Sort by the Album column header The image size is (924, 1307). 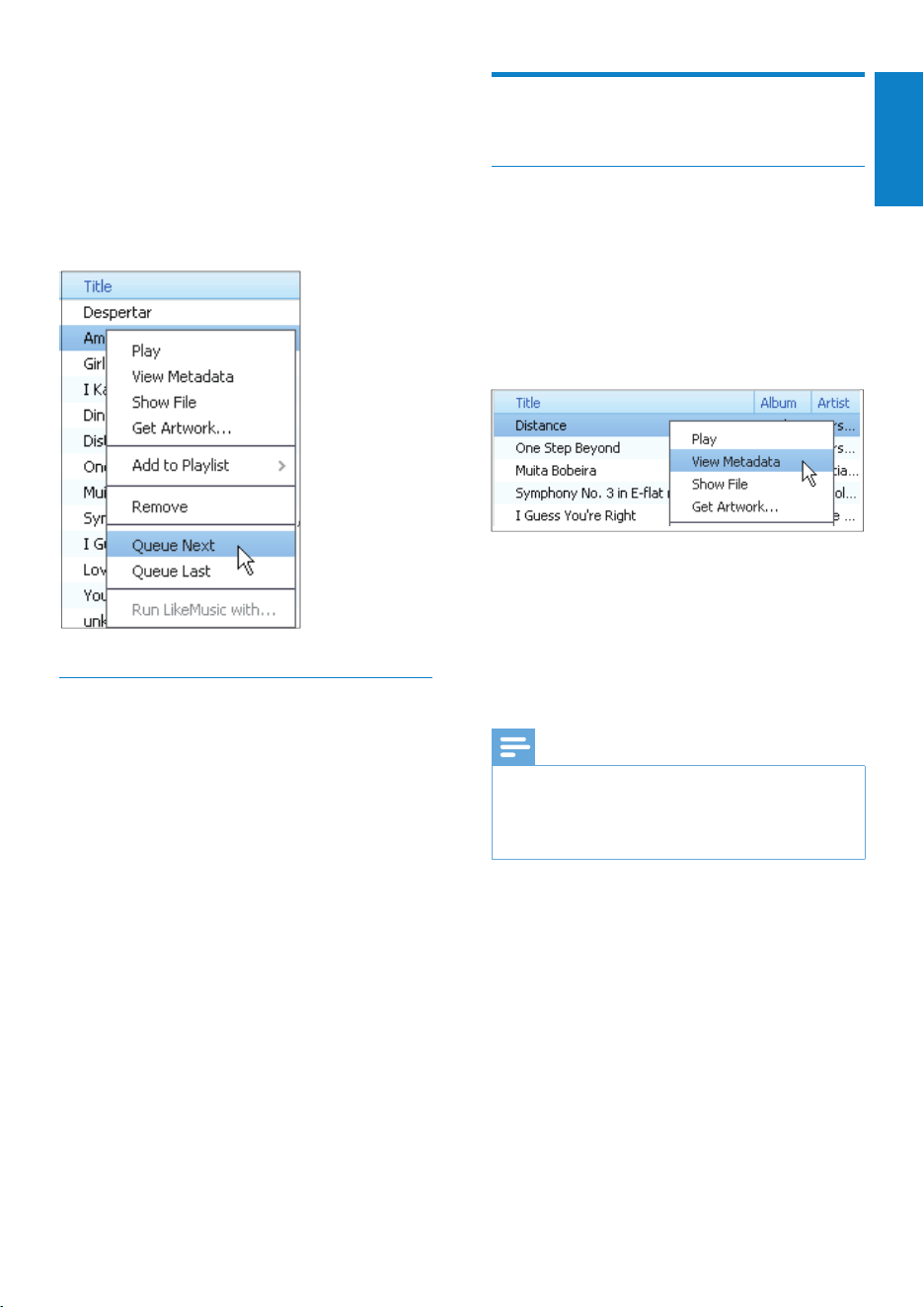783,403
